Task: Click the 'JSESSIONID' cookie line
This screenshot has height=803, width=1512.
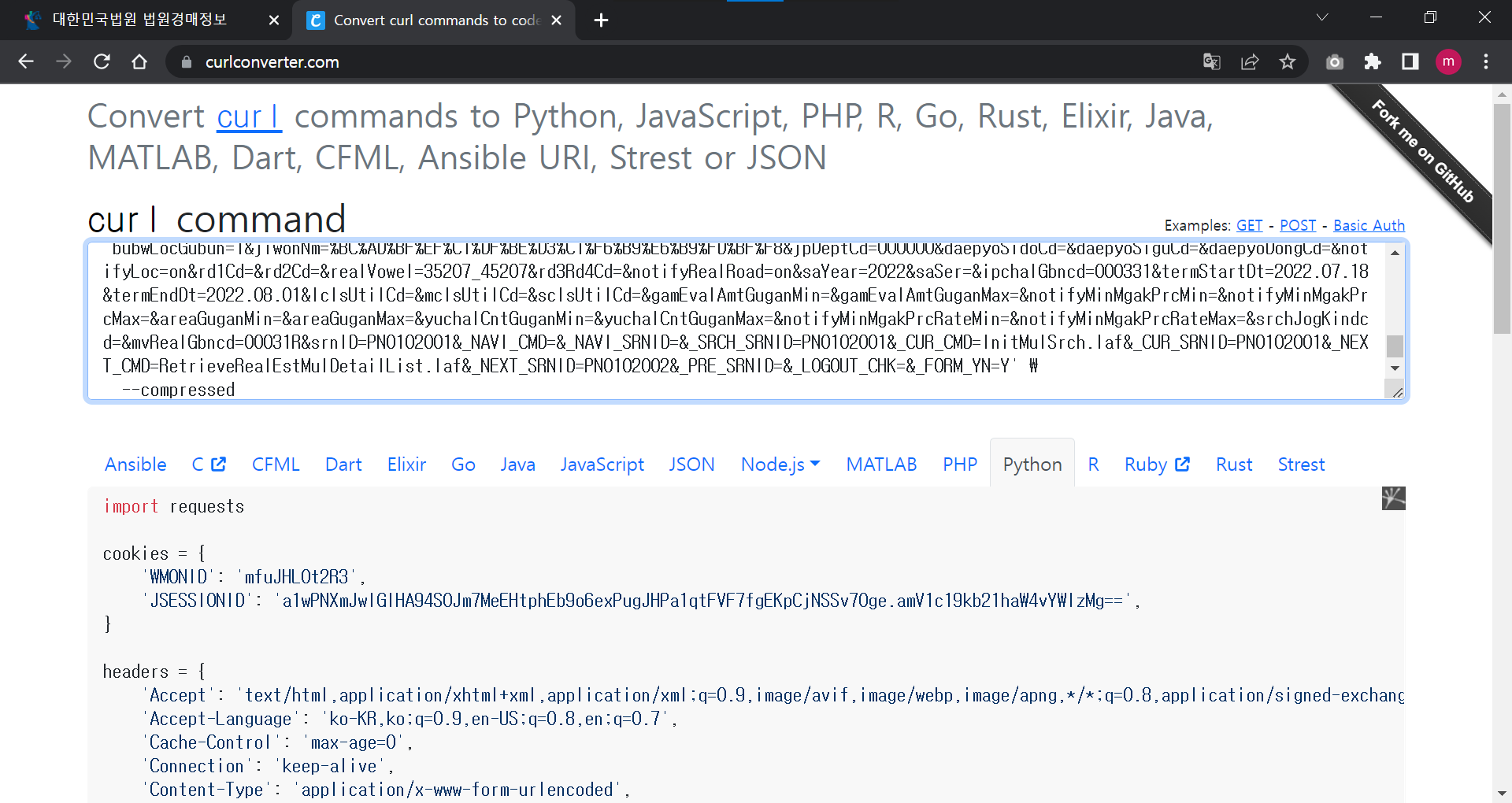Action: point(641,601)
